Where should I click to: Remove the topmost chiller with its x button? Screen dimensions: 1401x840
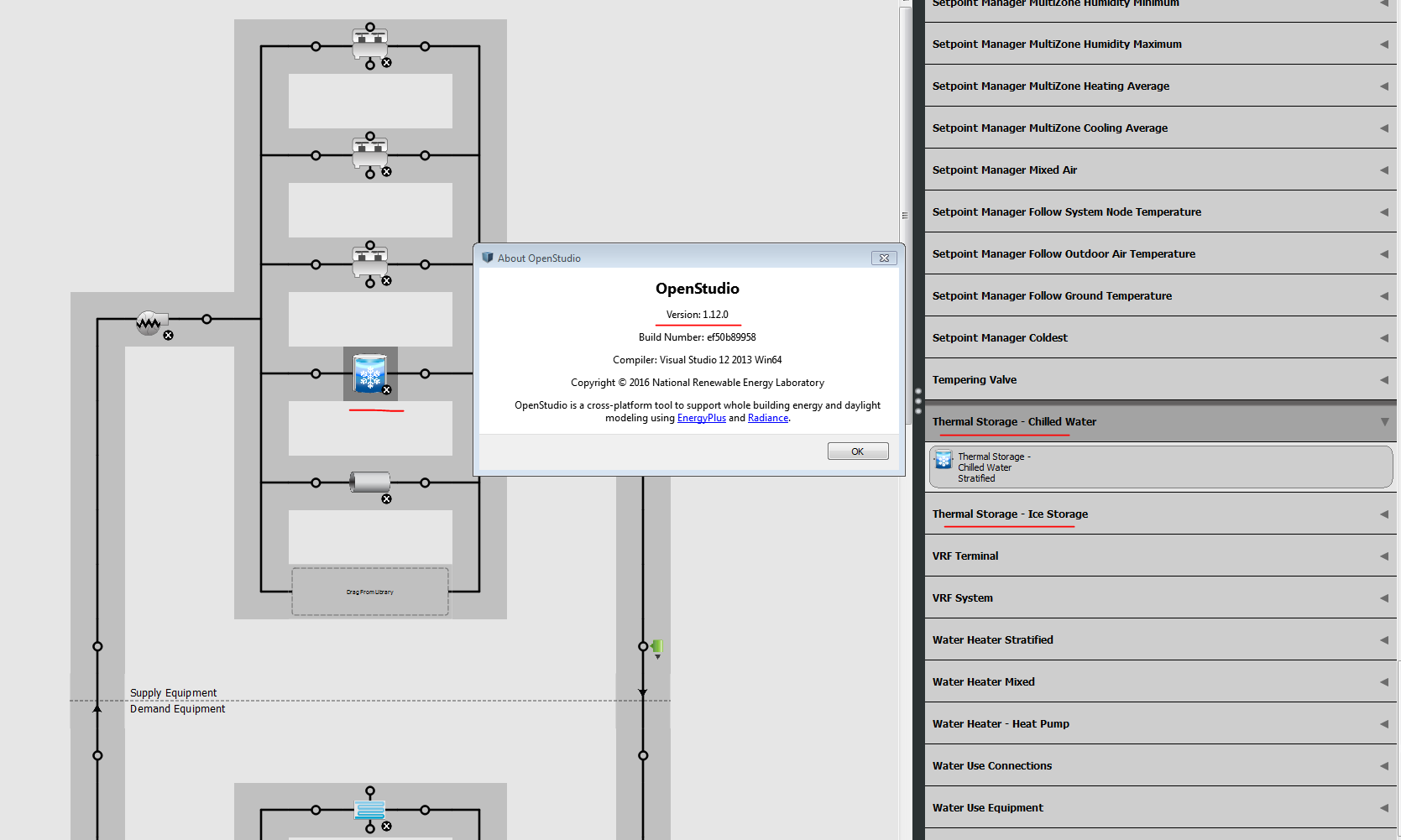(x=387, y=63)
